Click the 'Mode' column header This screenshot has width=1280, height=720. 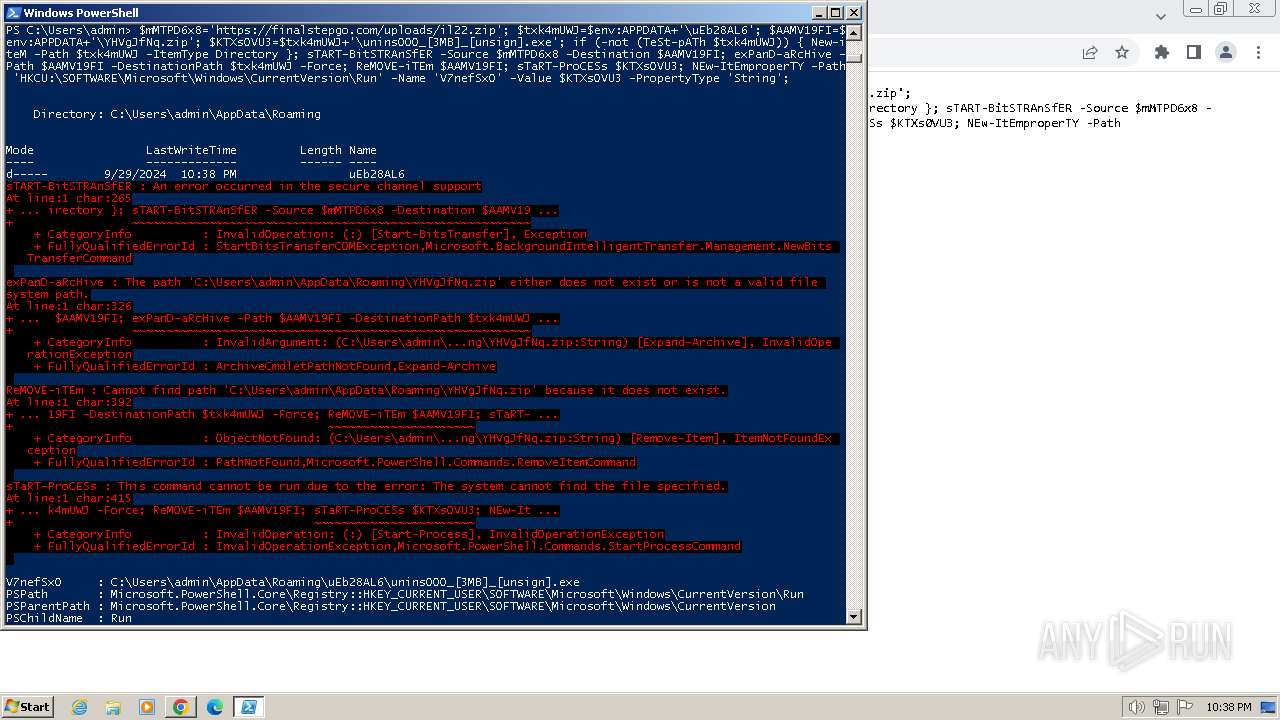pyautogui.click(x=19, y=150)
